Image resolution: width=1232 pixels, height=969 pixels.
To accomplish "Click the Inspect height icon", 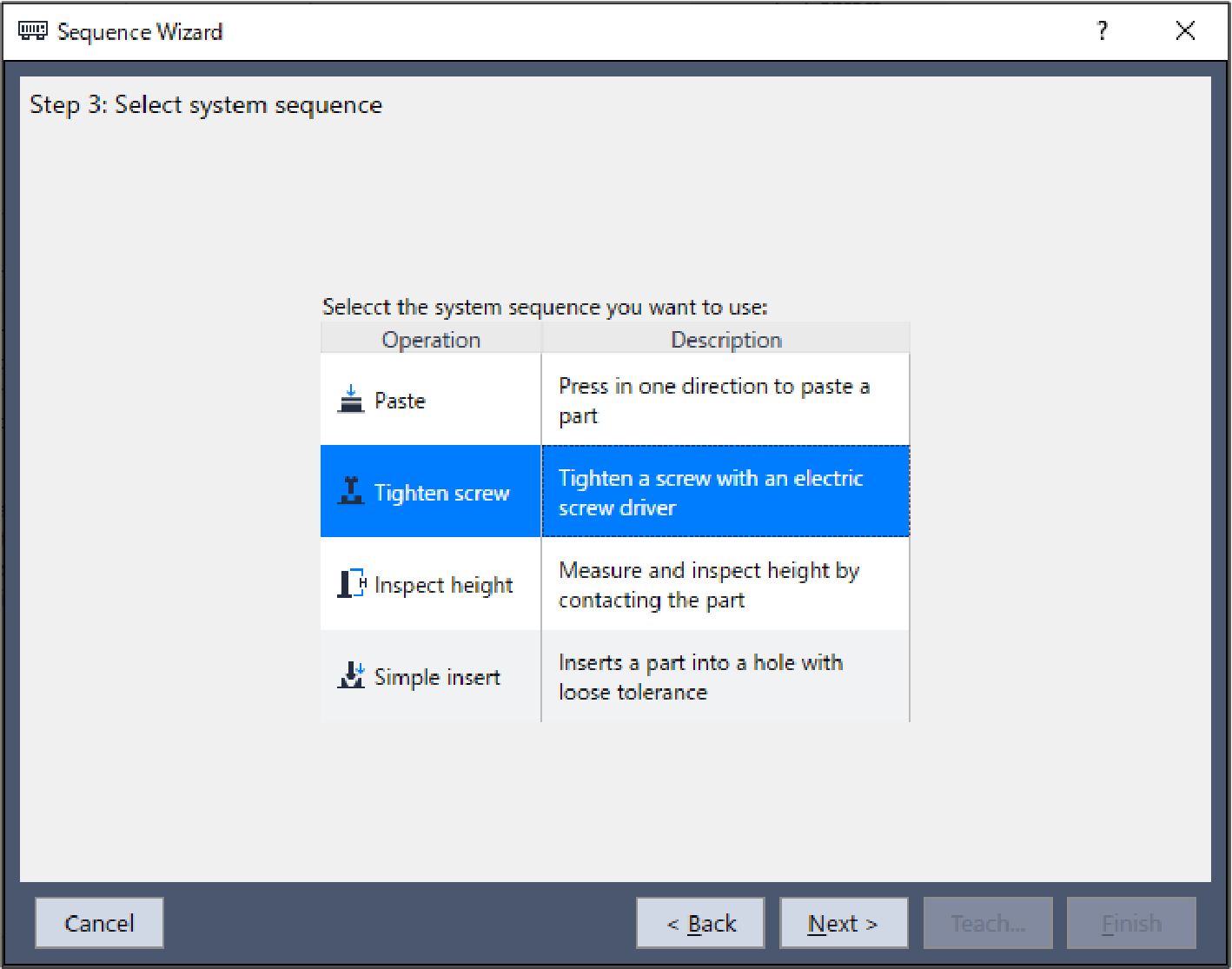I will [x=351, y=584].
